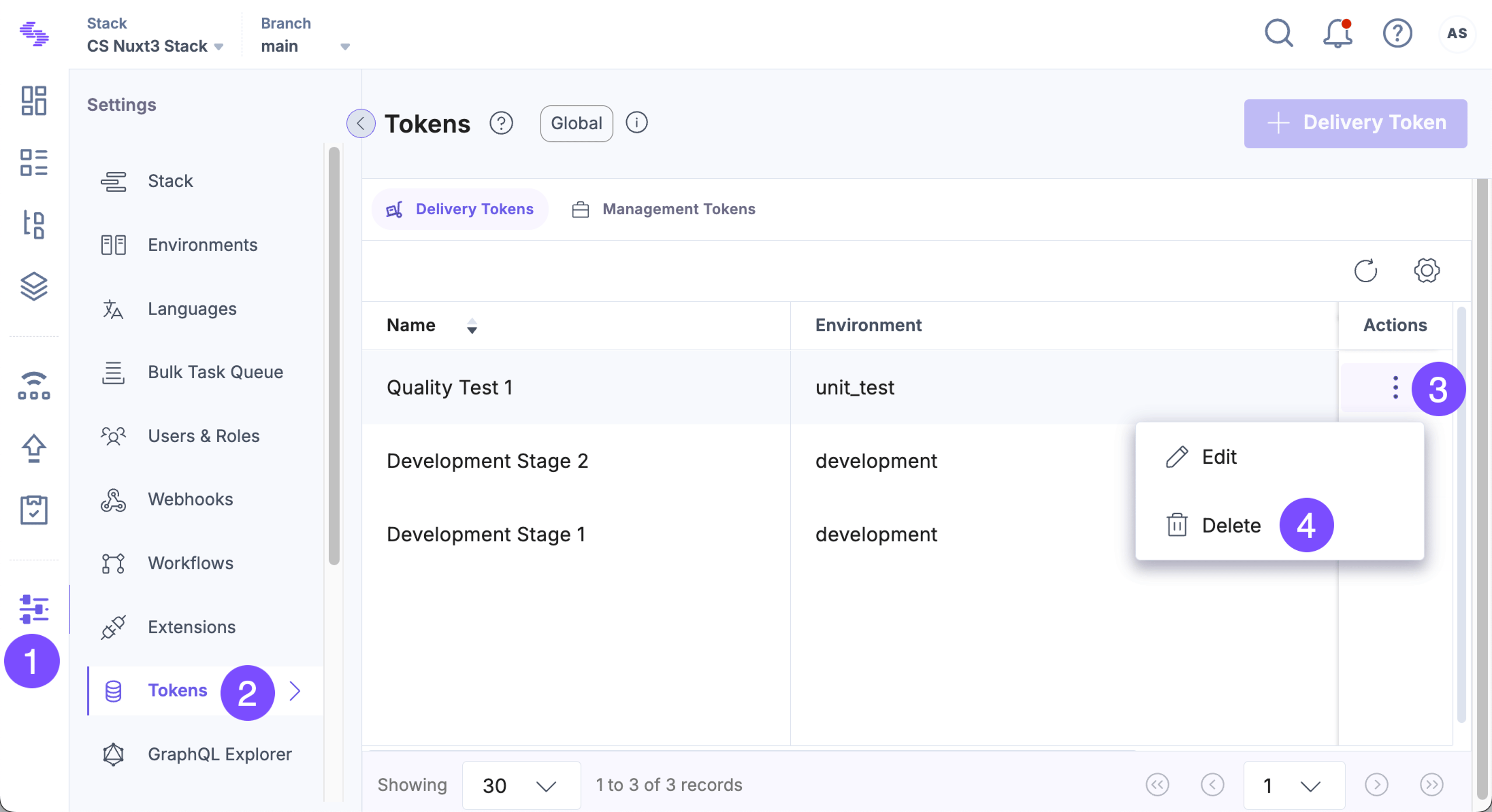Open actions menu for Quality Test 1

[1395, 387]
